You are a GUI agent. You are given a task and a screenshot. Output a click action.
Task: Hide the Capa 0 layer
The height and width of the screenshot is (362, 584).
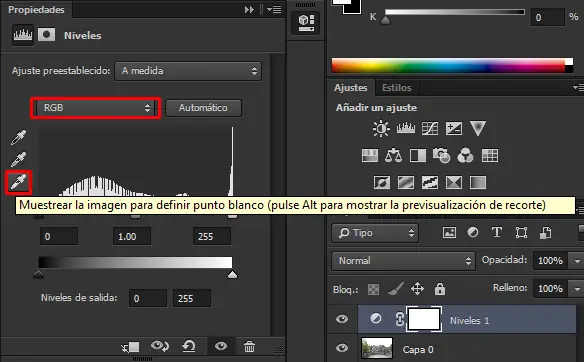click(342, 348)
